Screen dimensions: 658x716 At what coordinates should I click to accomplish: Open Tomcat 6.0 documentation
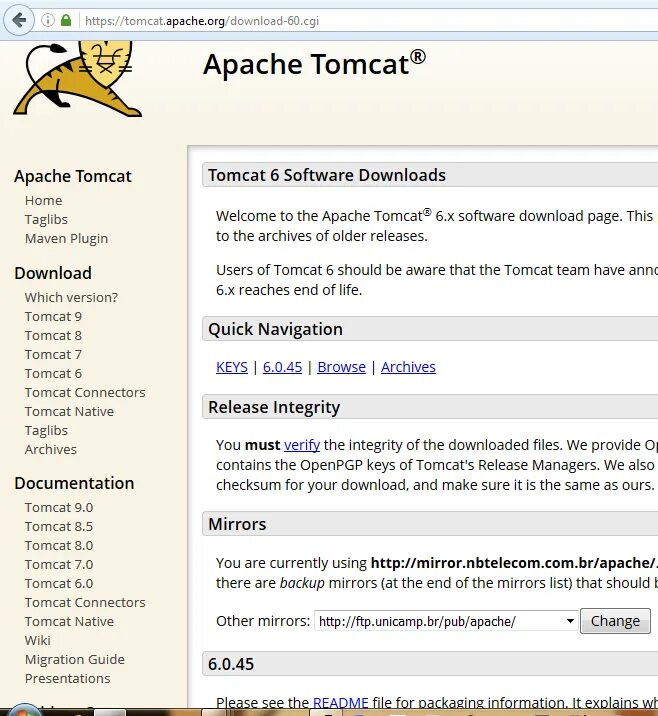point(59,584)
